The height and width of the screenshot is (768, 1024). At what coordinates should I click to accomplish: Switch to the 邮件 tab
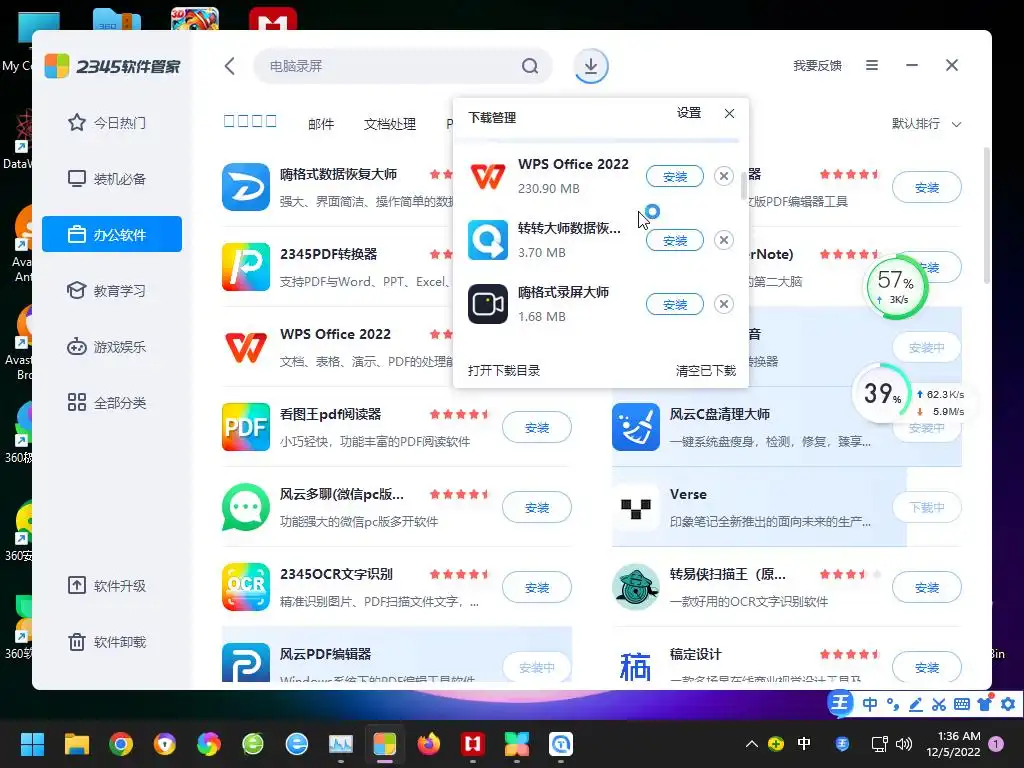[321, 123]
